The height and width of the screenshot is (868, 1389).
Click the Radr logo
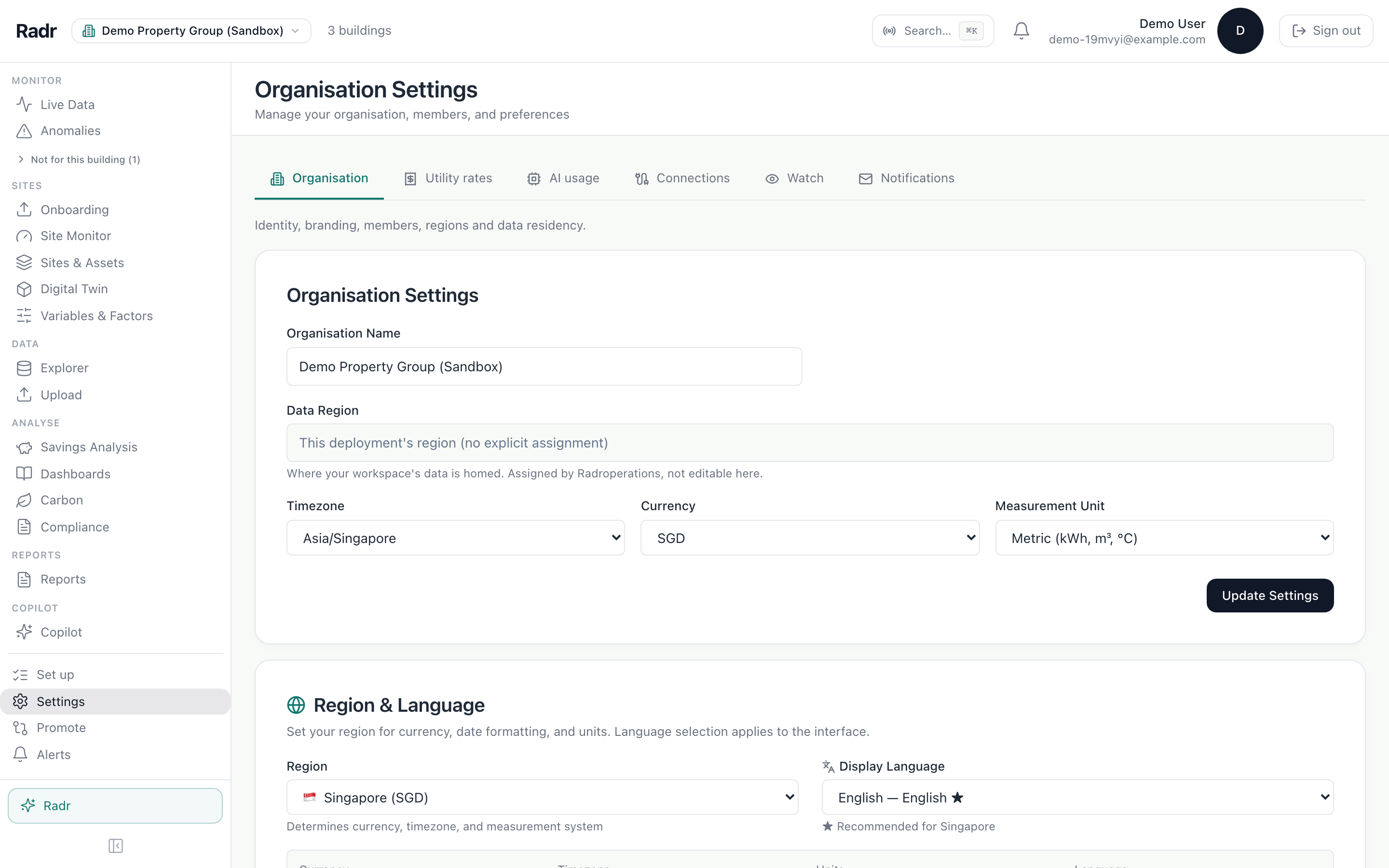click(x=36, y=30)
